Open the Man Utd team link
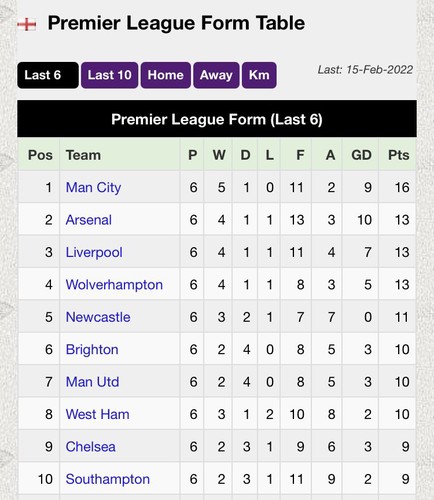 click(92, 382)
